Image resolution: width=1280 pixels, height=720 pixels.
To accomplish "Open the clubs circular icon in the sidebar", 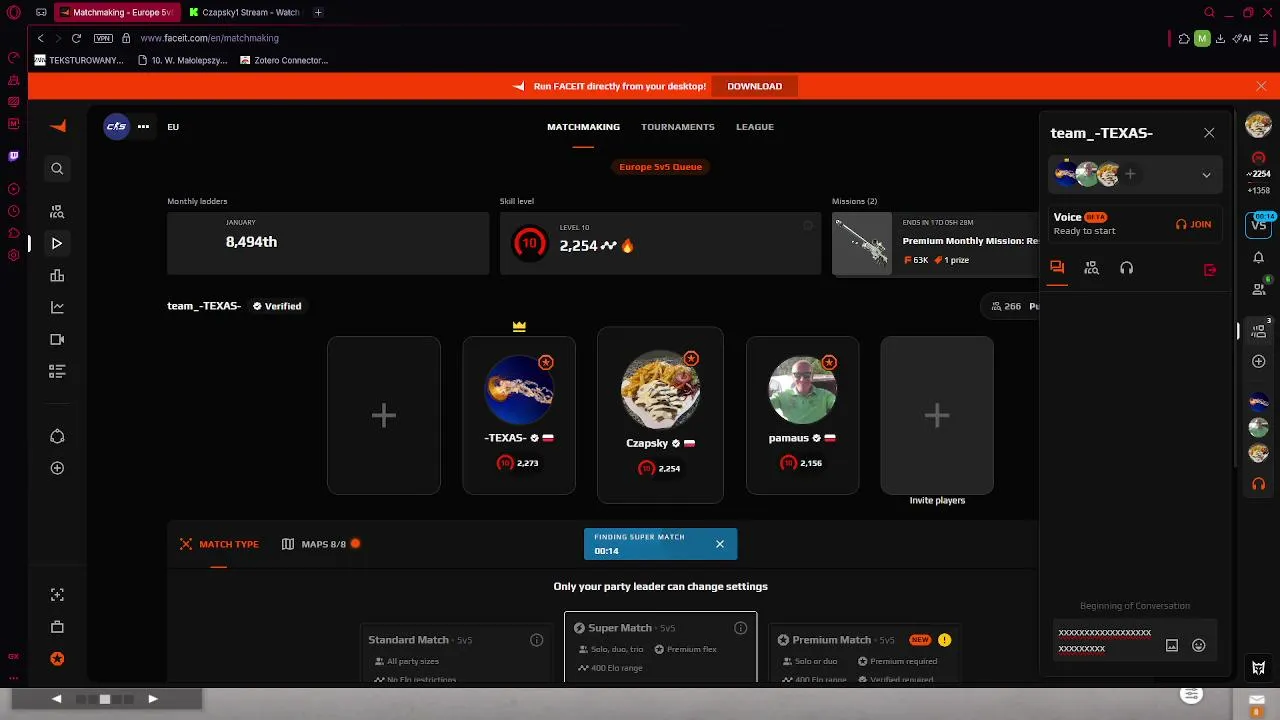I will point(57,436).
